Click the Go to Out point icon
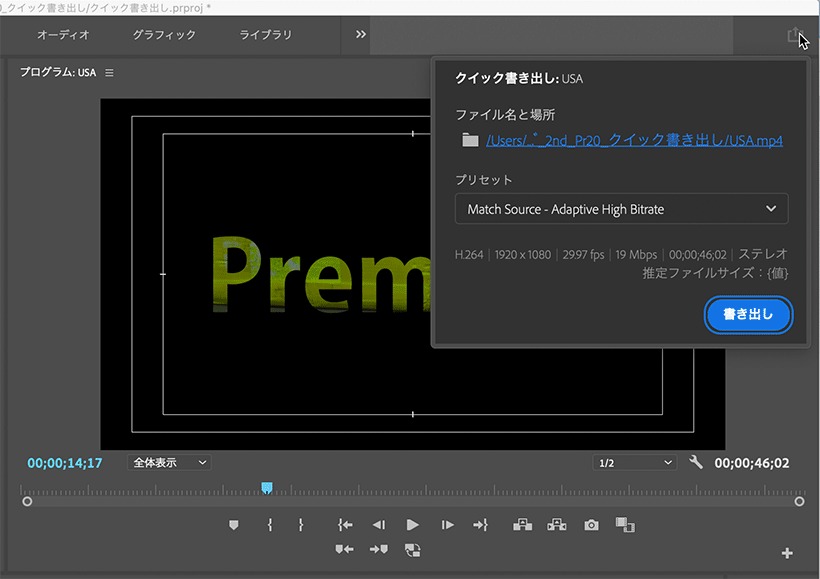 [x=481, y=525]
